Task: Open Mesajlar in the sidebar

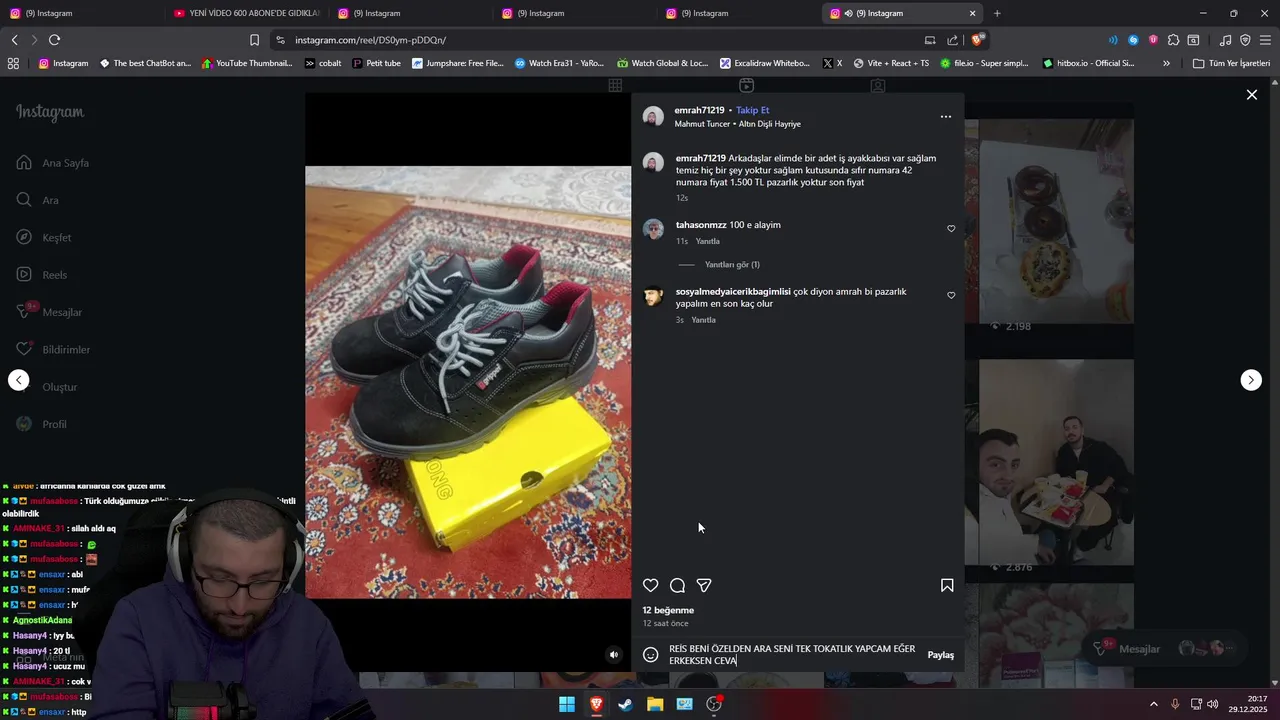Action: coord(50,312)
